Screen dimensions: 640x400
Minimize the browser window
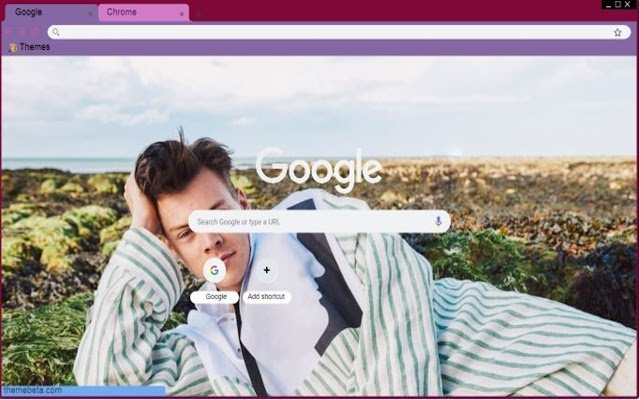tap(608, 5)
